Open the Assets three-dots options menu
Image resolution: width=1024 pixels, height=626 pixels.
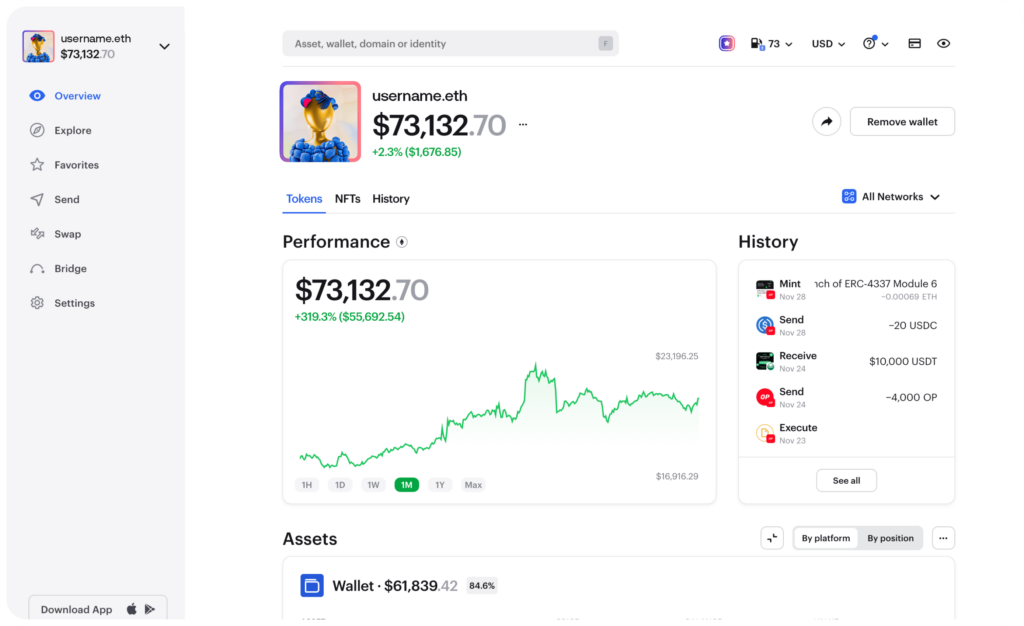[x=943, y=538]
